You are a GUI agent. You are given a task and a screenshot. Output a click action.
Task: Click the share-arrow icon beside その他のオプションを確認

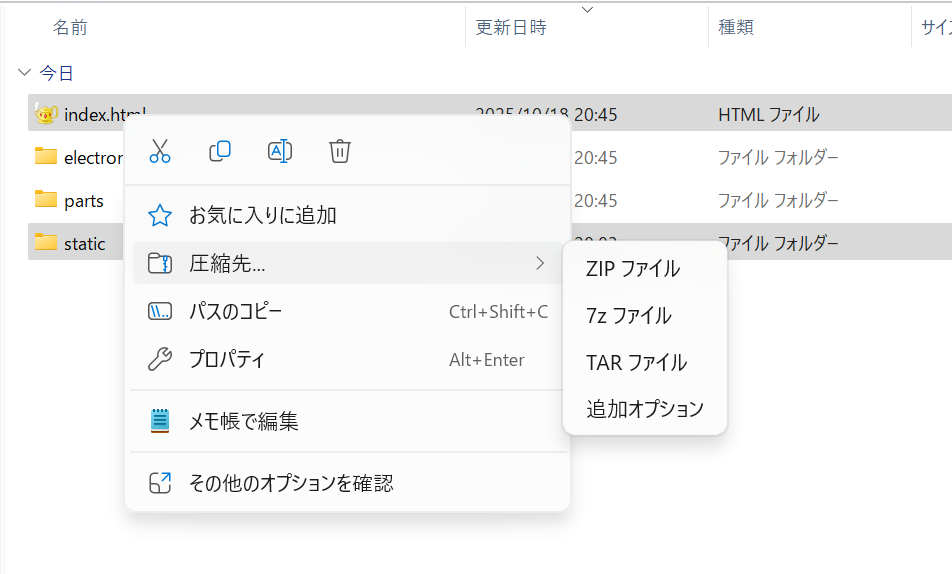point(160,483)
